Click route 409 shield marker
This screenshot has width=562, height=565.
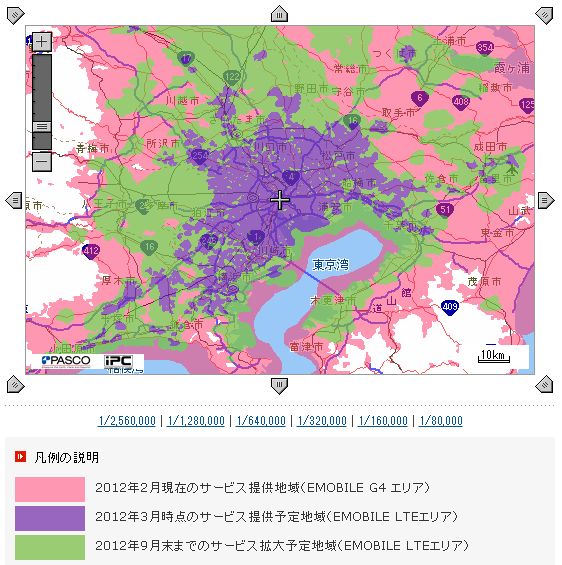pyautogui.click(x=450, y=307)
